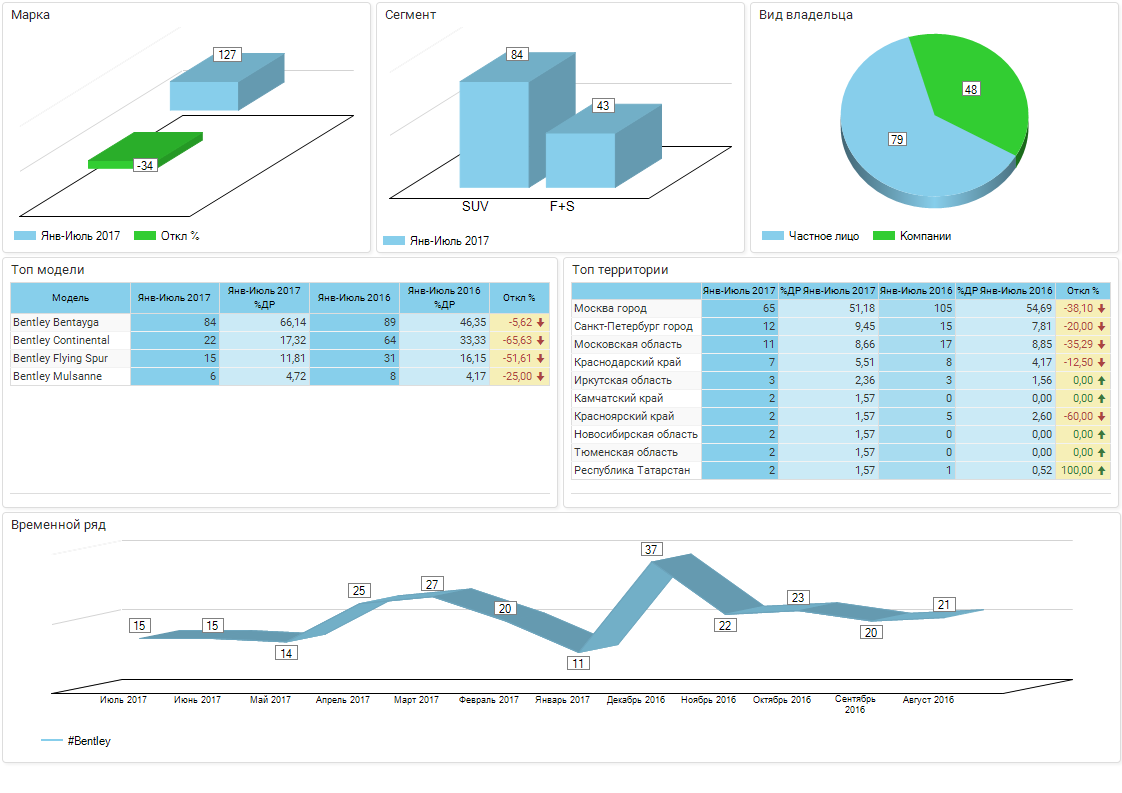Click red down arrow beside -38,10

coord(1101,308)
